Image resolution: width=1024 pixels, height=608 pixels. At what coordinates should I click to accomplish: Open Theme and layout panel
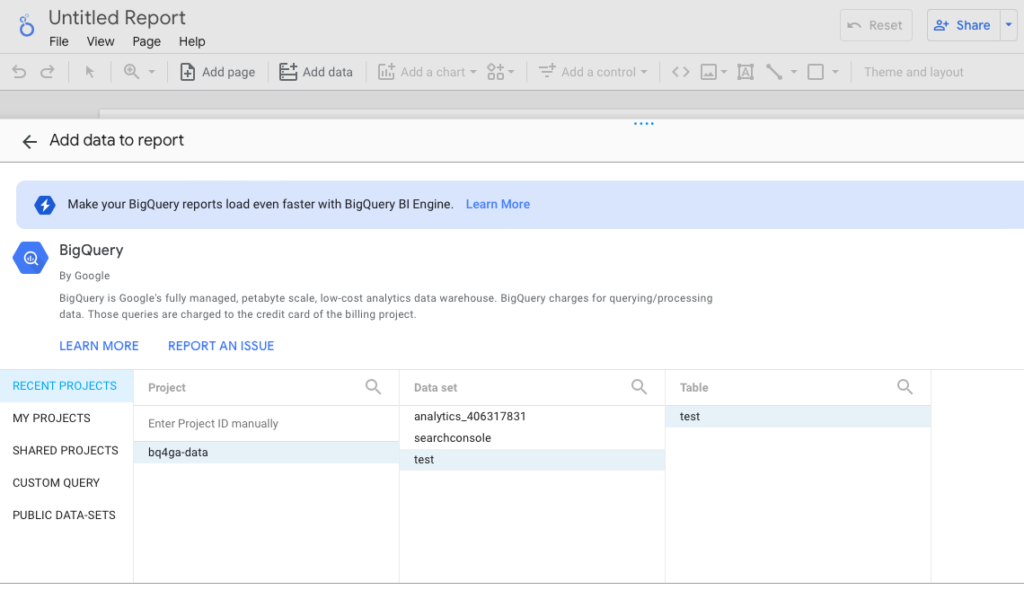click(x=913, y=72)
